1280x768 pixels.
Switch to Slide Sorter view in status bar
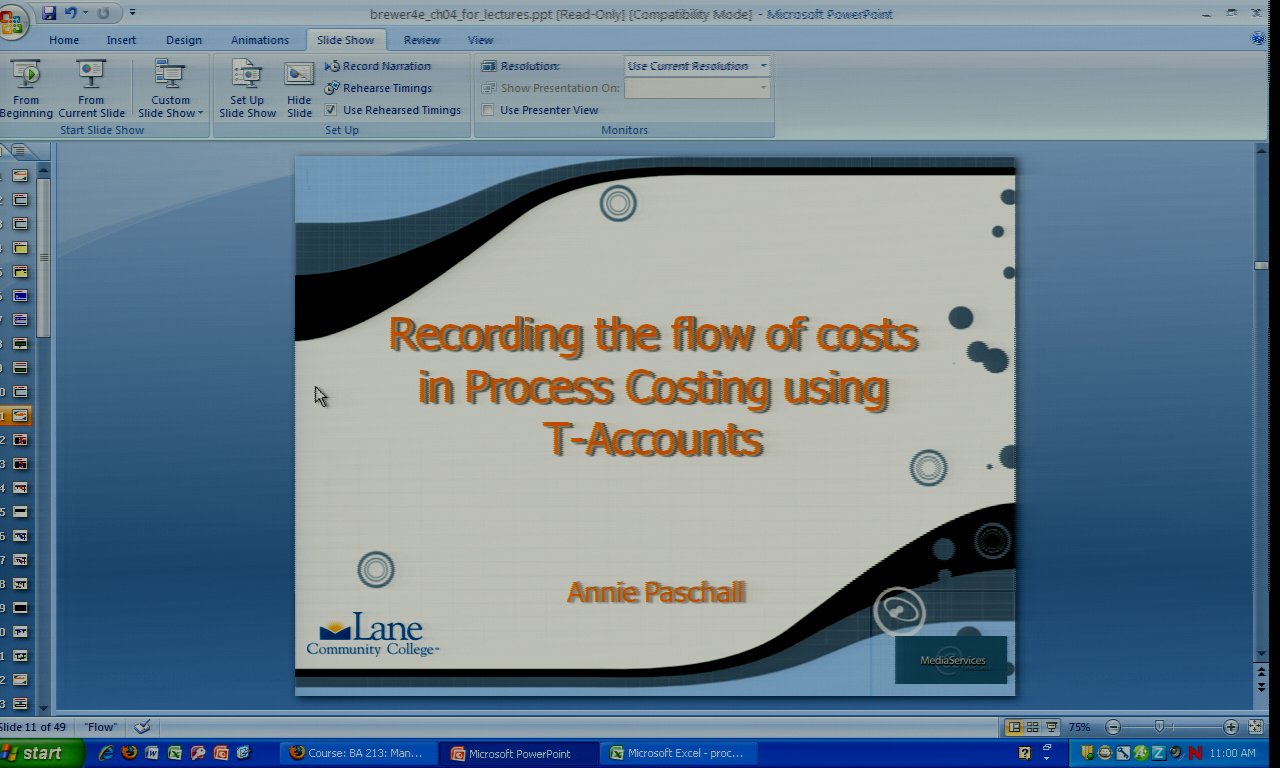(x=1033, y=727)
